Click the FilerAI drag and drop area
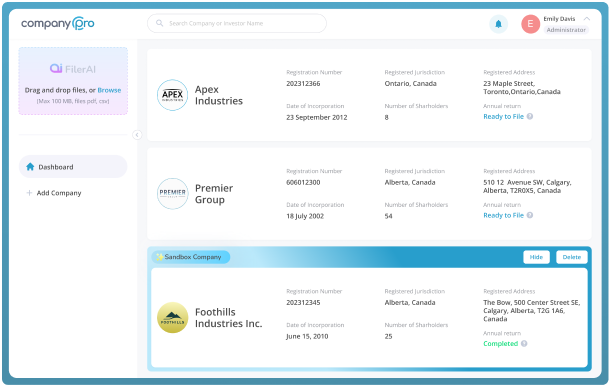 coord(73,81)
